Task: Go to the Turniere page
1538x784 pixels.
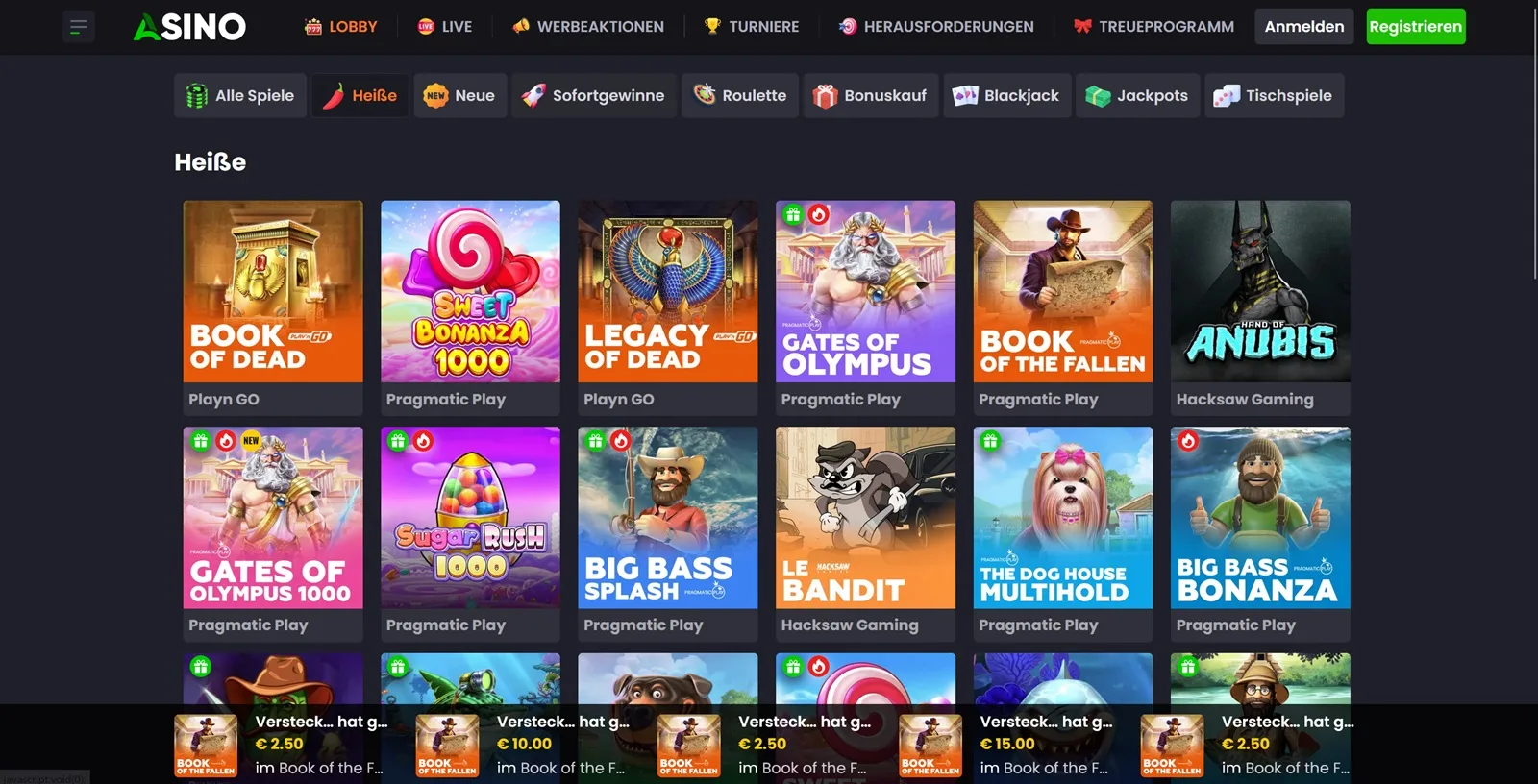Action: point(752,27)
